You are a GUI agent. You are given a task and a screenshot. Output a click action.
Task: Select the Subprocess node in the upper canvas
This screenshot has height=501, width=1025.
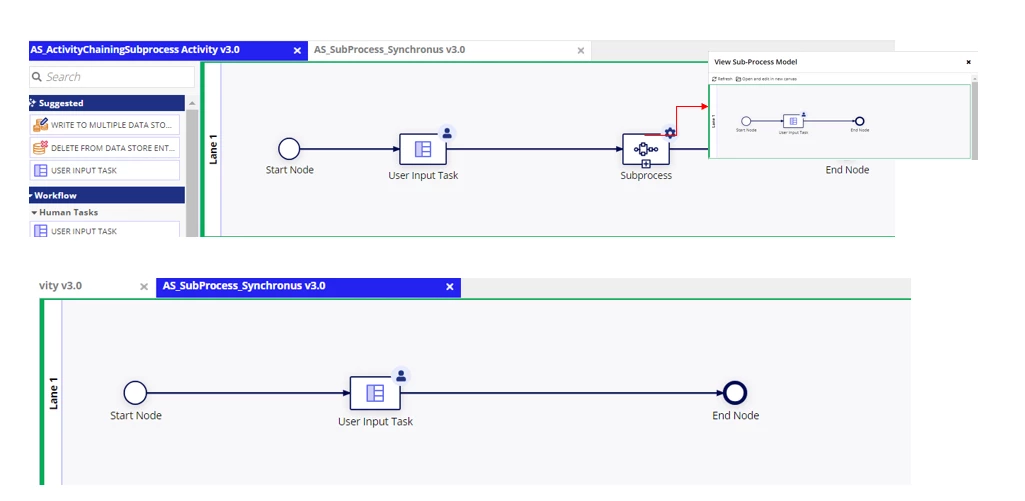click(x=646, y=149)
